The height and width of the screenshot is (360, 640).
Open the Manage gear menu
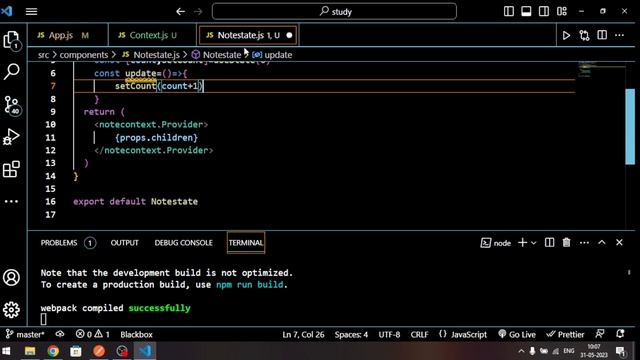click(11, 310)
